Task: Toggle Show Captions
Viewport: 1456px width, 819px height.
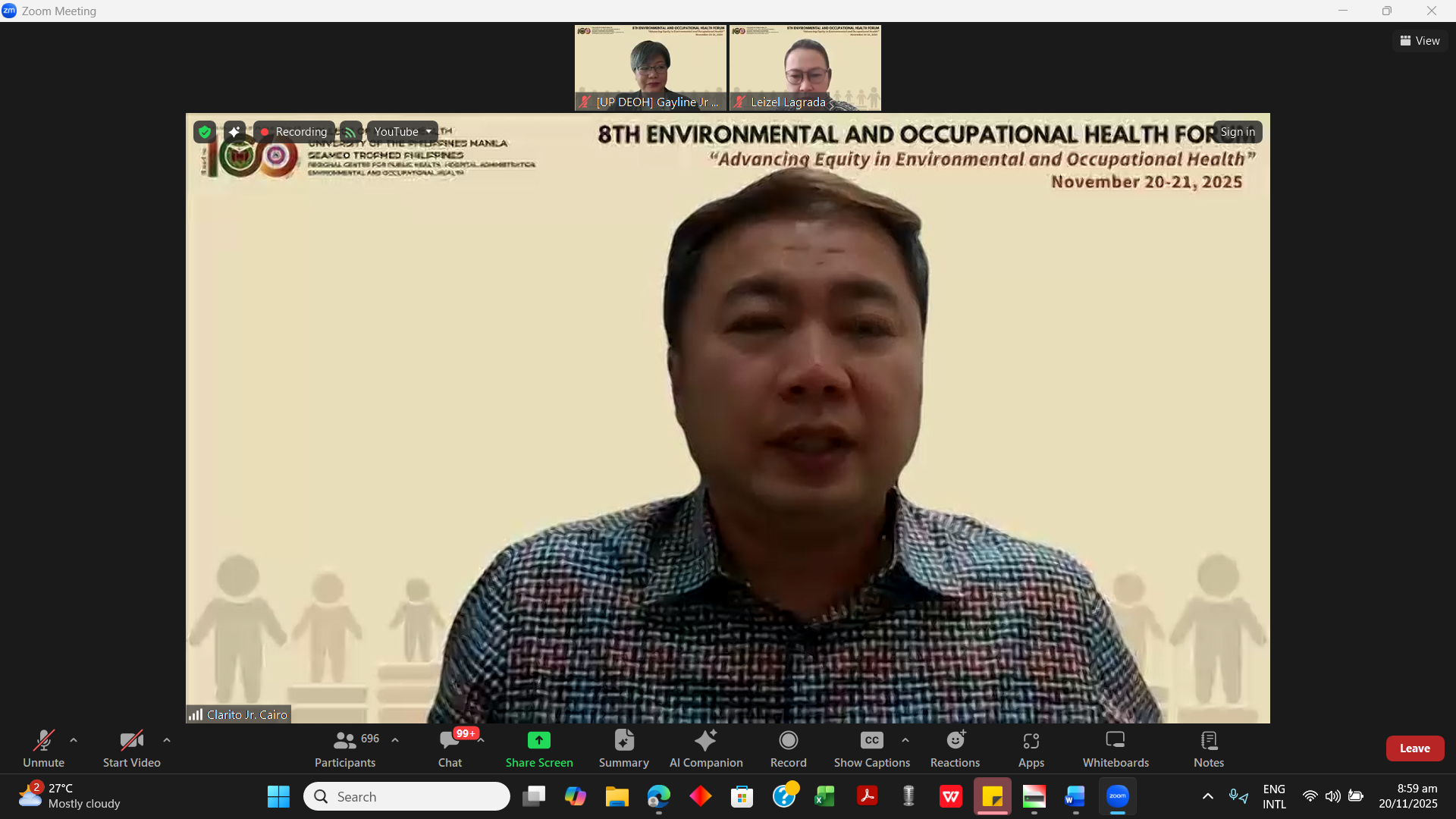Action: pos(871,748)
